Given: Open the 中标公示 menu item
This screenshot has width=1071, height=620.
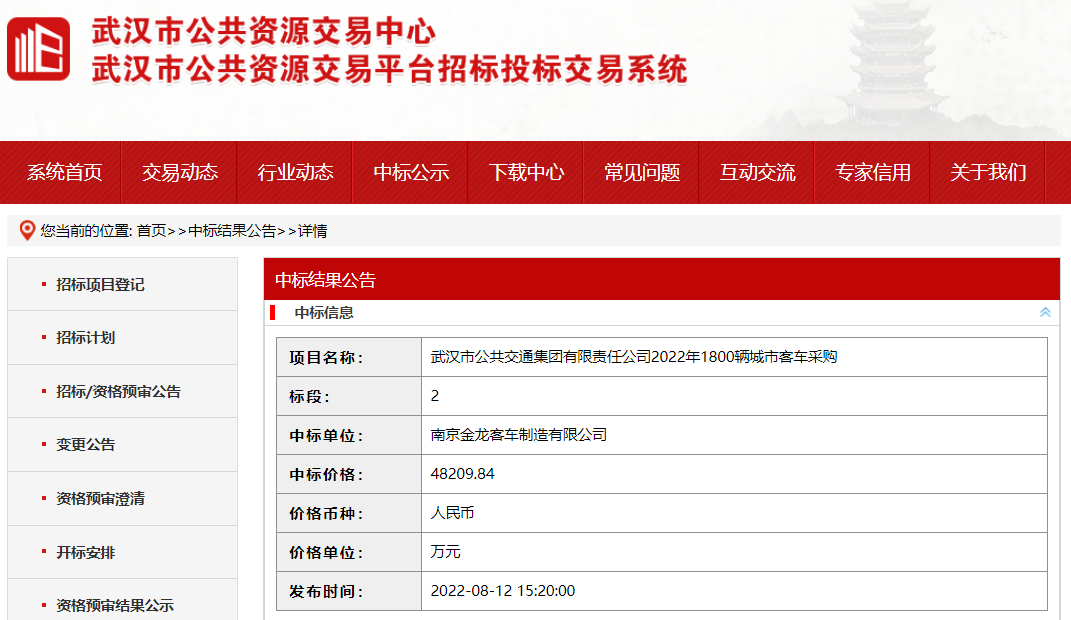Looking at the screenshot, I should click(411, 172).
